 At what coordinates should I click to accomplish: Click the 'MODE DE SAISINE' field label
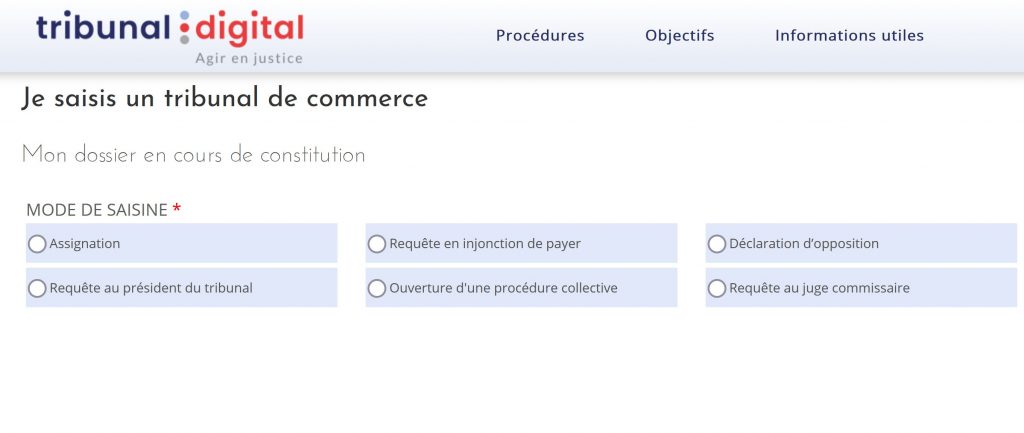coord(96,210)
